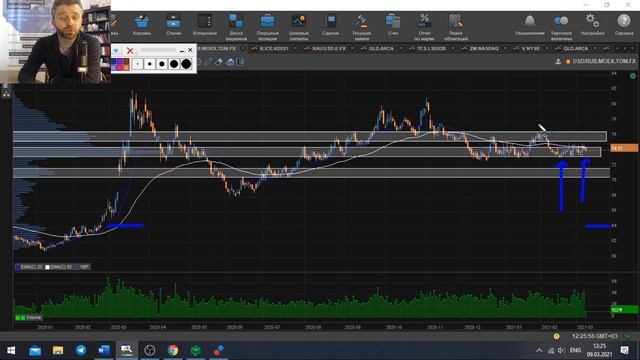Open OBS Studio from the taskbar

150,350
